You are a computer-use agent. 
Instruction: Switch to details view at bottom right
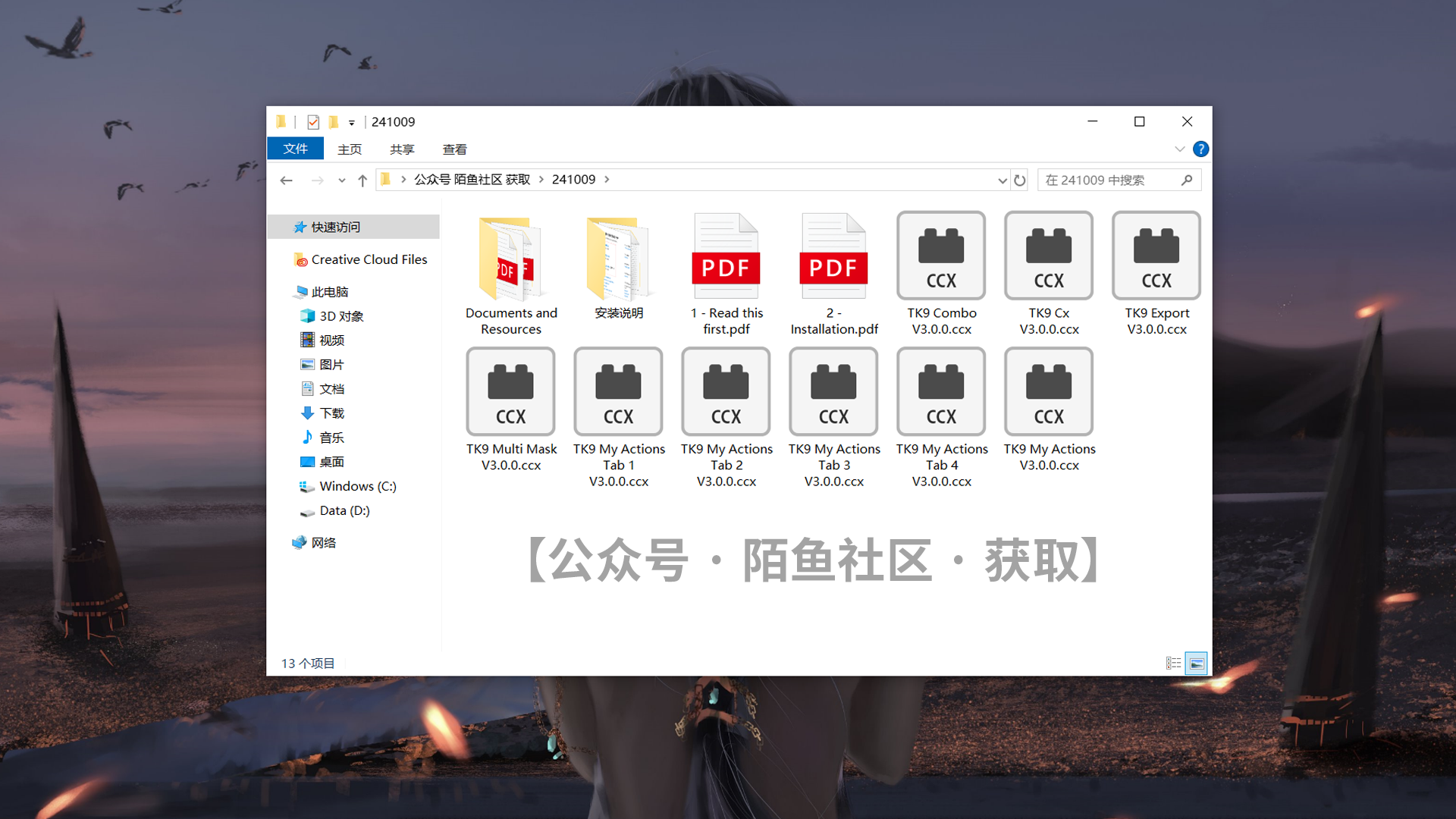point(1172,663)
